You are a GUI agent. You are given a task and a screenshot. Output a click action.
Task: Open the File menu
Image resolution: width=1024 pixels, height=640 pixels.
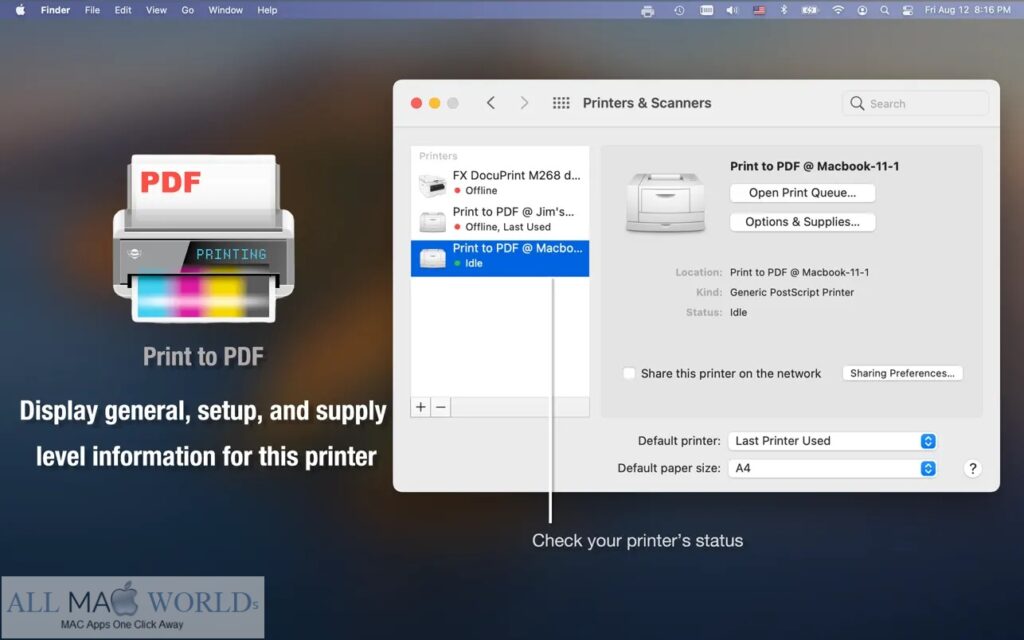[92, 10]
